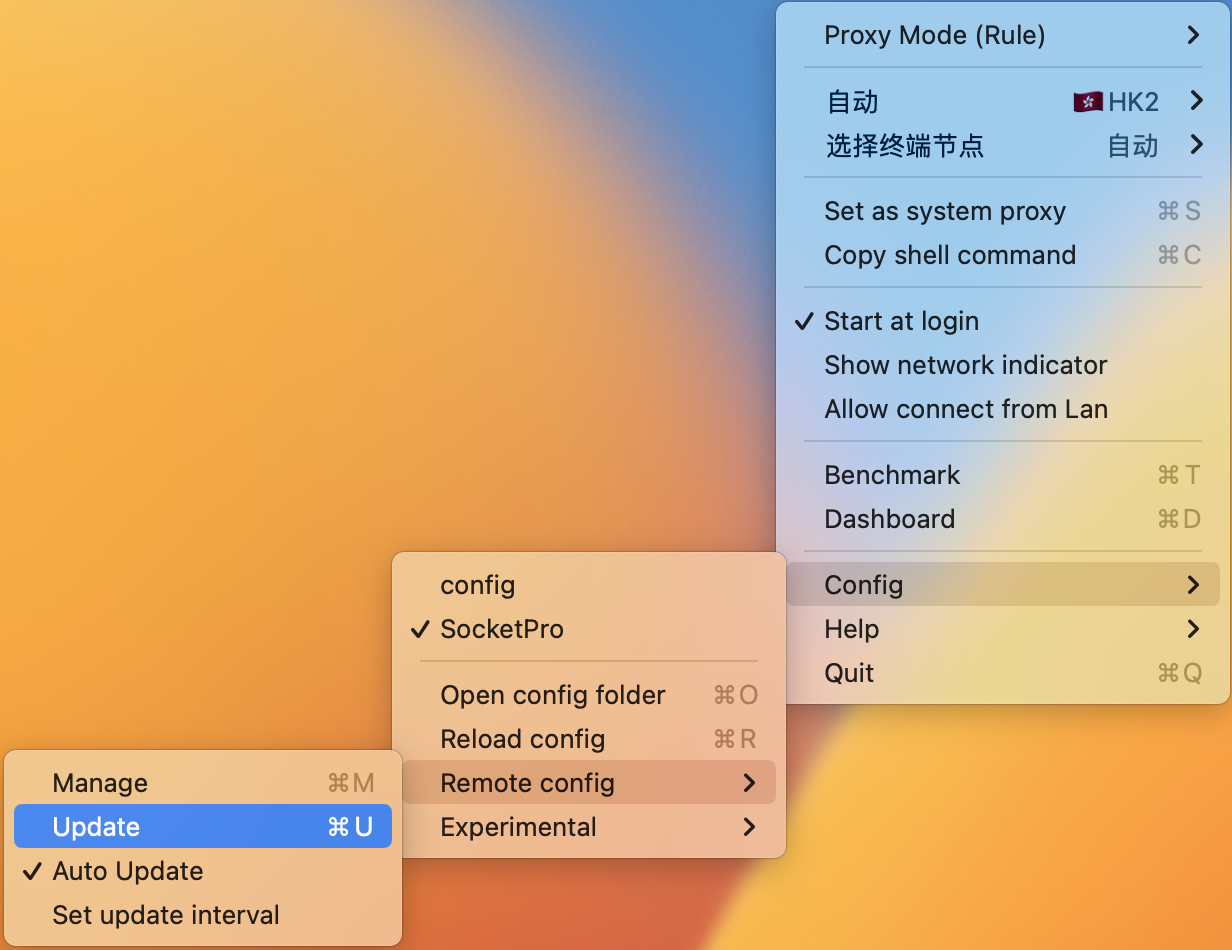Open the Help submenu
1232x950 pixels.
pyautogui.click(x=1003, y=629)
